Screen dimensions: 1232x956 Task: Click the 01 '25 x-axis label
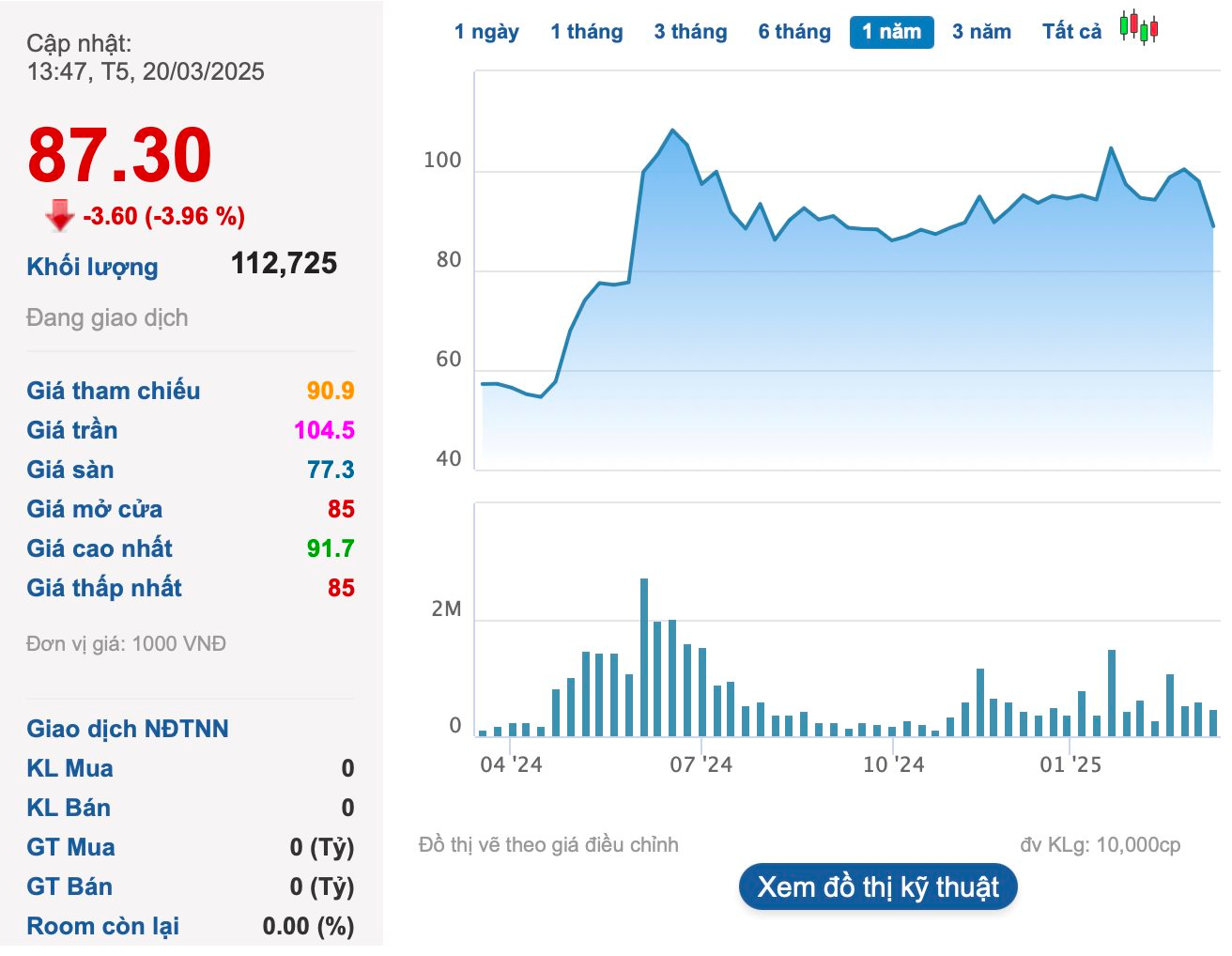pyautogui.click(x=1070, y=764)
